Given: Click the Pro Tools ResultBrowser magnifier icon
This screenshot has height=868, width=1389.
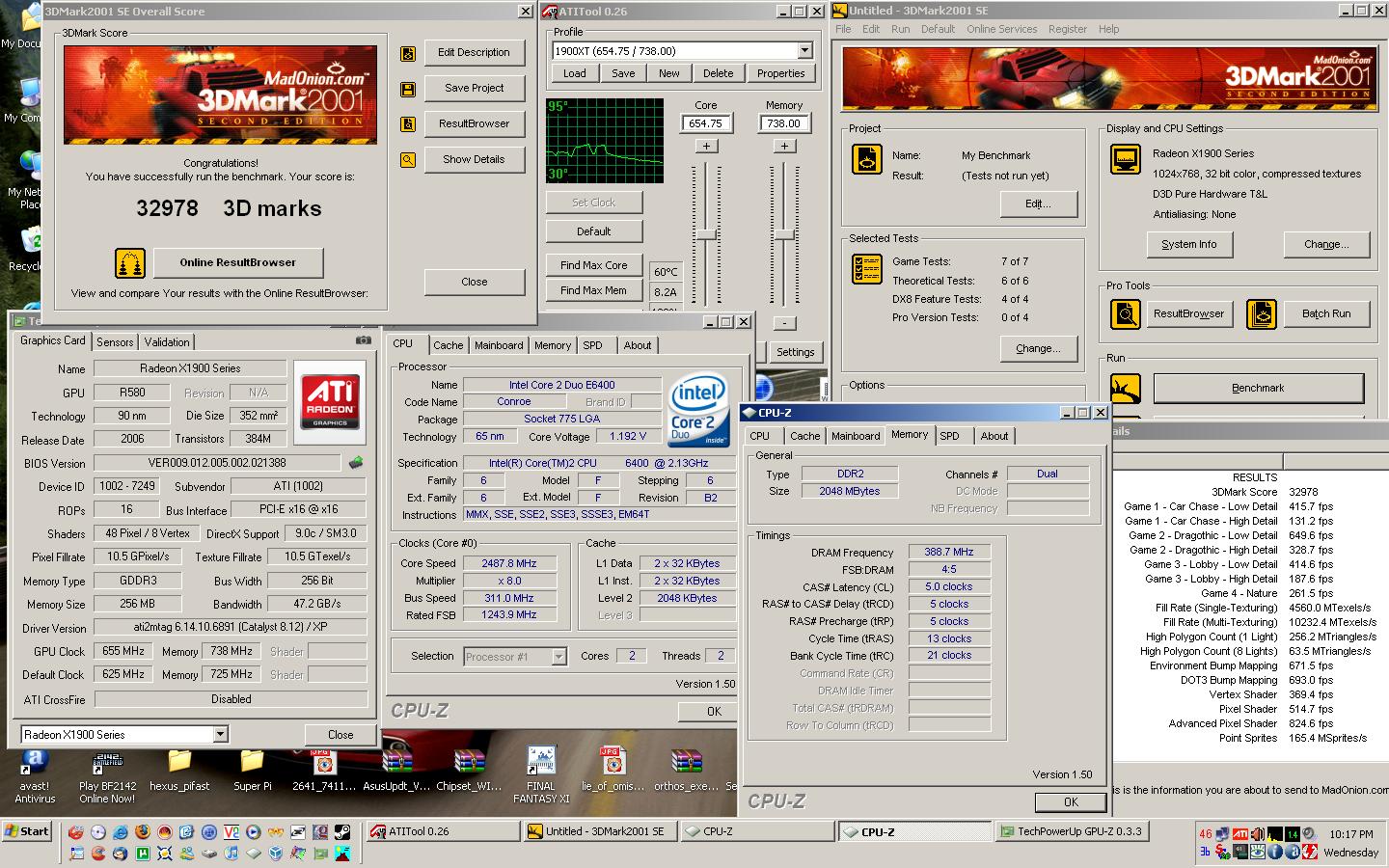Looking at the screenshot, I should click(1126, 313).
